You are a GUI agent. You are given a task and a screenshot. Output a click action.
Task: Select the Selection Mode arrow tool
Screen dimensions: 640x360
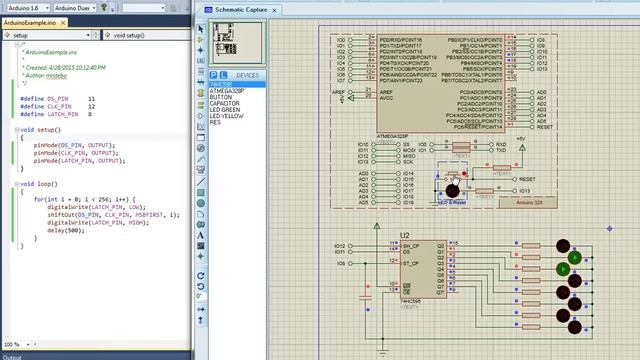pyautogui.click(x=200, y=29)
